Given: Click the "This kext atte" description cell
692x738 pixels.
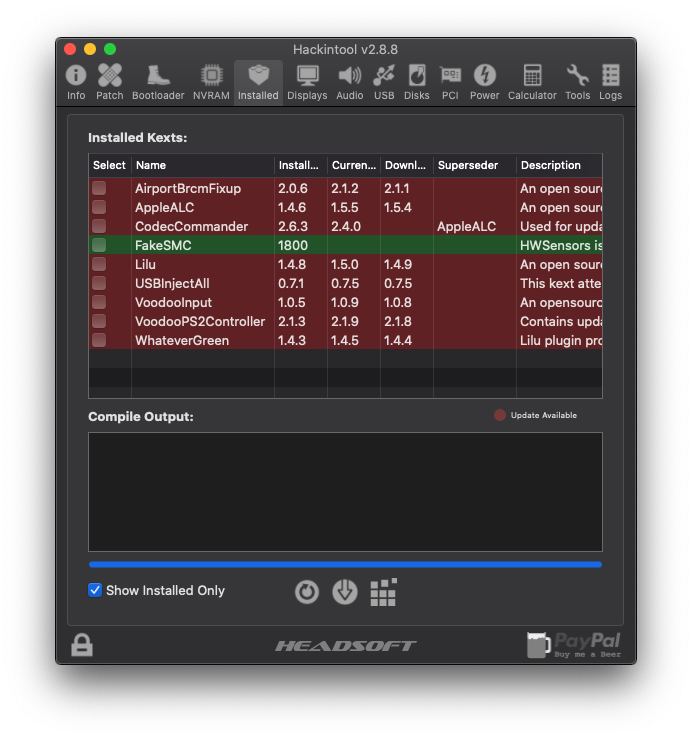Looking at the screenshot, I should tap(560, 283).
